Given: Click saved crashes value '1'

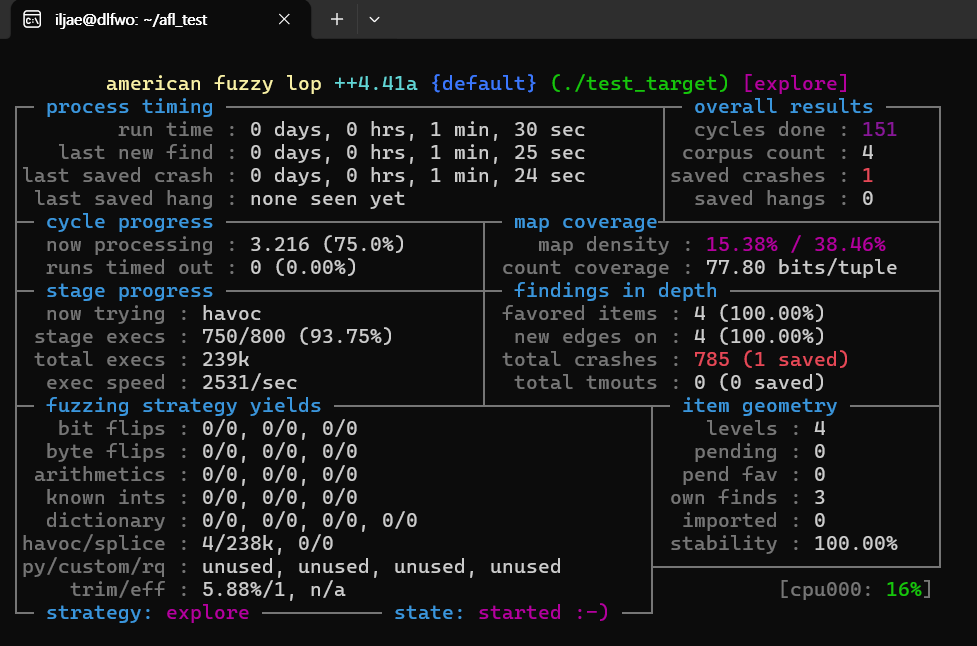Looking at the screenshot, I should coord(867,176).
